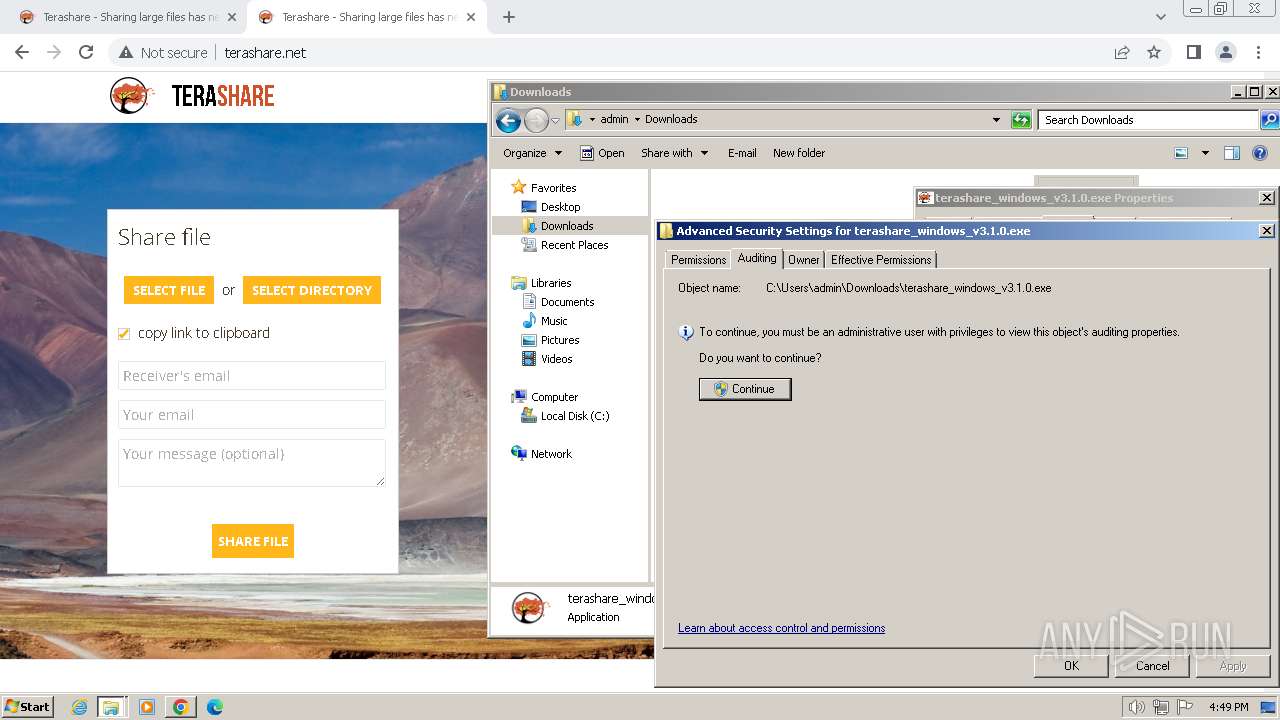Select second Terashare browser tab
Viewport: 1280px width, 720px height.
[x=366, y=17]
